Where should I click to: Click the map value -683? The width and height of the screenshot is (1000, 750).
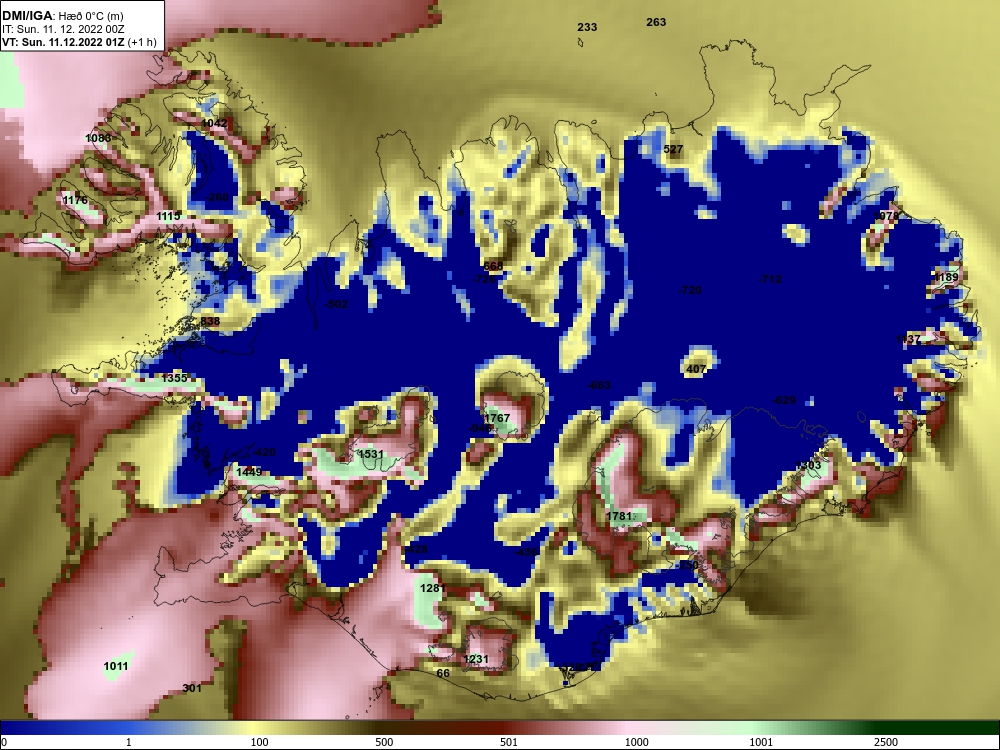point(599,385)
